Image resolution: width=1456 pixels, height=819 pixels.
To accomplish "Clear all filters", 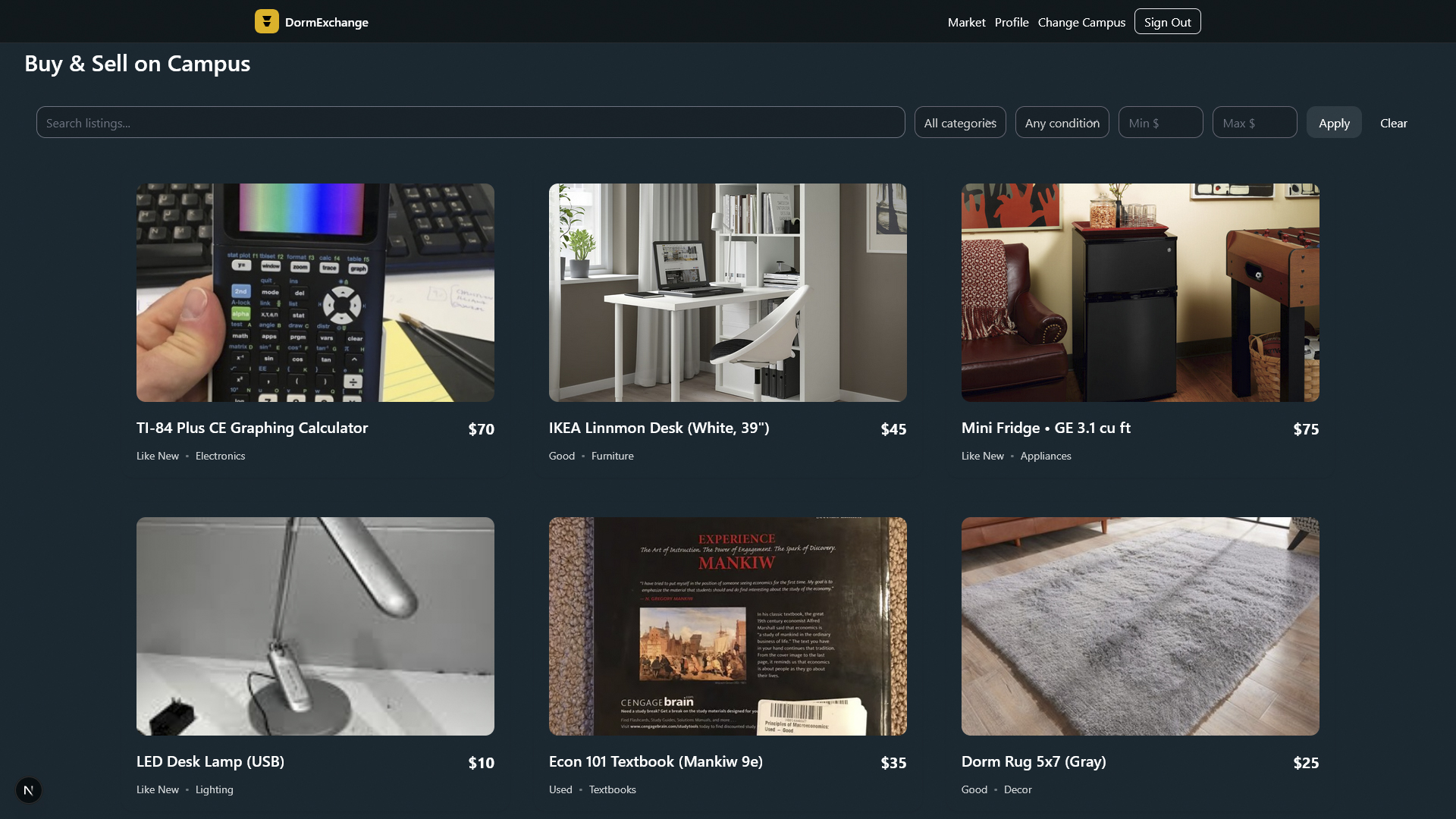I will [x=1393, y=123].
